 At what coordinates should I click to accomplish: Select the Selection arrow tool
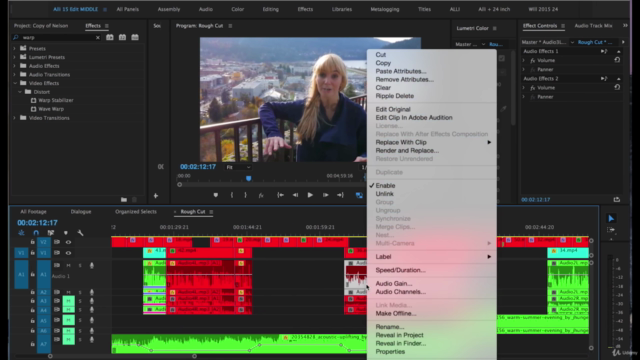point(611,218)
